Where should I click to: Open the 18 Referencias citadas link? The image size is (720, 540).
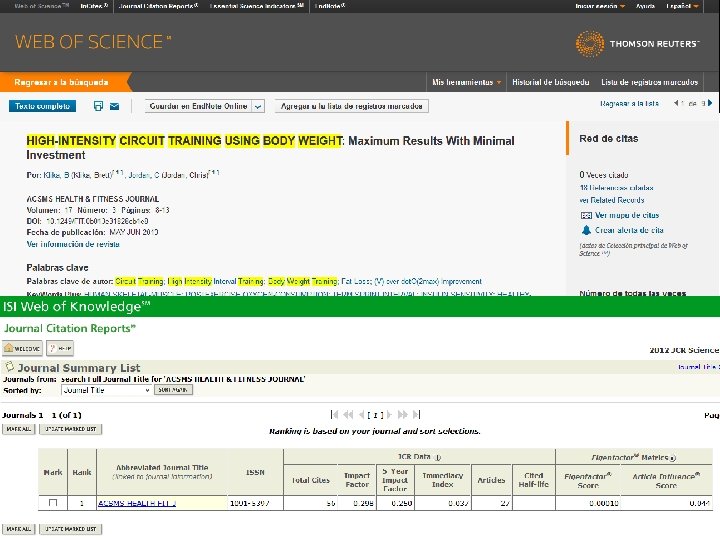pyautogui.click(x=616, y=188)
